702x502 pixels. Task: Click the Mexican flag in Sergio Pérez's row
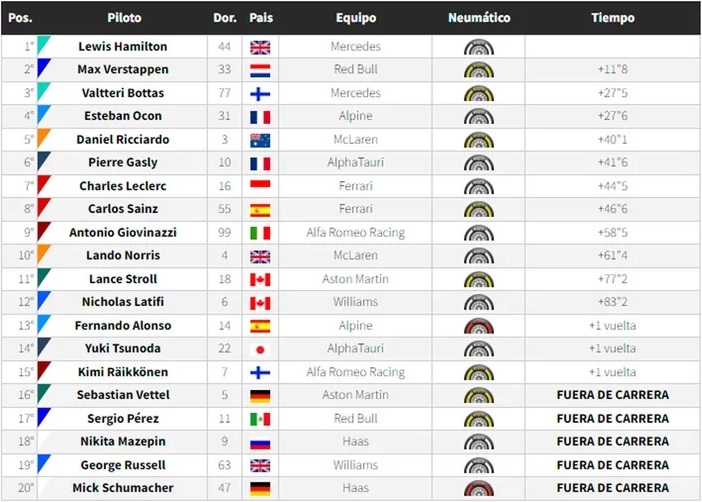pyautogui.click(x=260, y=419)
